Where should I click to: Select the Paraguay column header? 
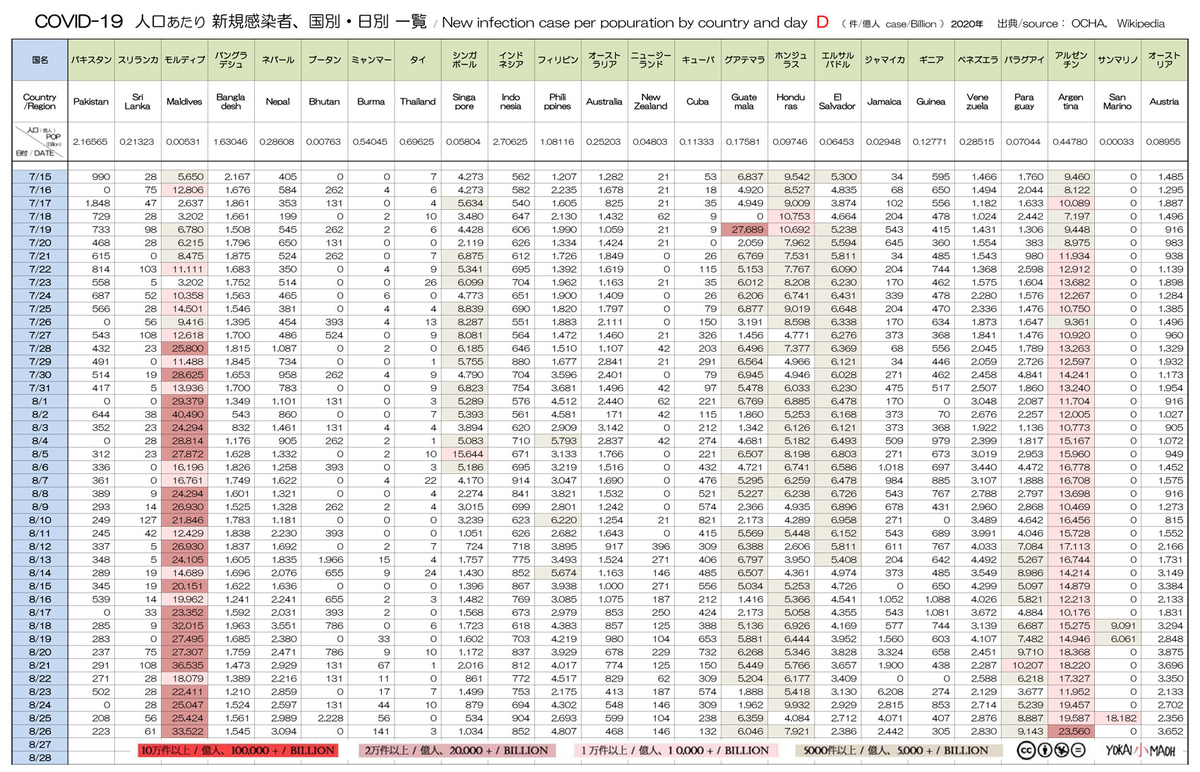click(1022, 102)
